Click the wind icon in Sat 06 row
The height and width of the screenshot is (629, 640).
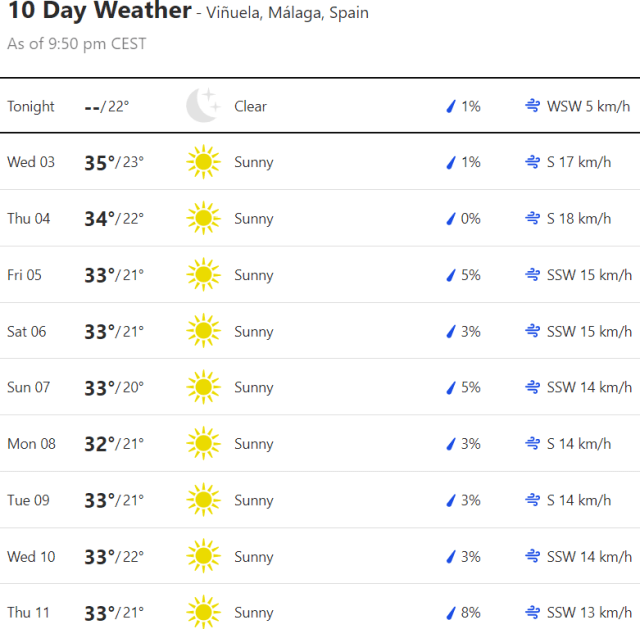[x=534, y=331]
